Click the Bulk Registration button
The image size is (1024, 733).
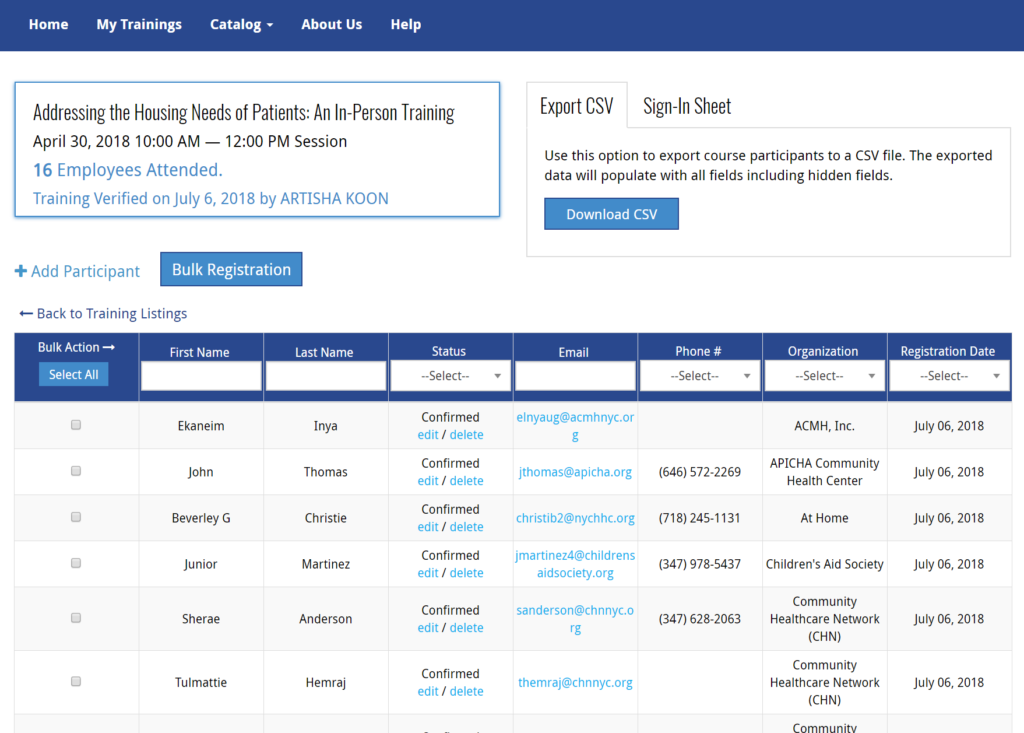[231, 269]
